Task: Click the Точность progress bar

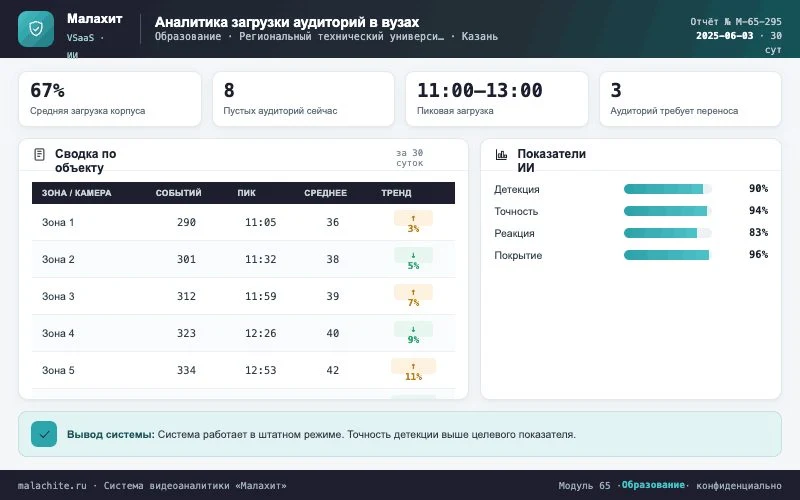Action: tap(667, 211)
